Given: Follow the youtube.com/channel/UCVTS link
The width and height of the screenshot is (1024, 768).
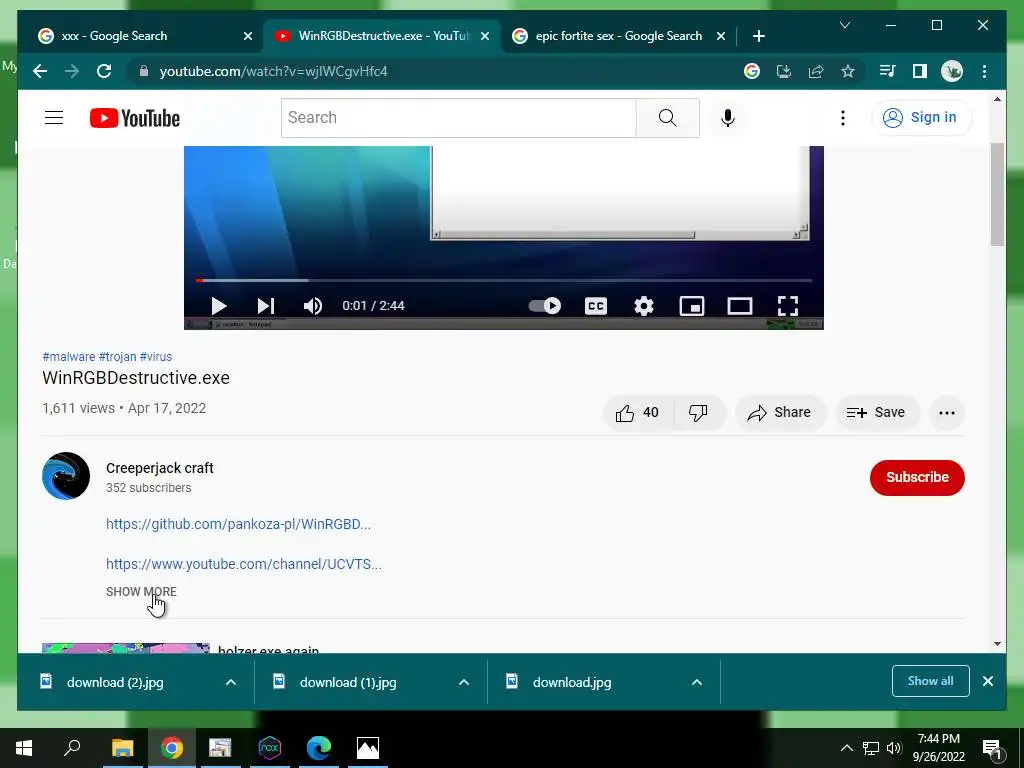Looking at the screenshot, I should pos(244,564).
